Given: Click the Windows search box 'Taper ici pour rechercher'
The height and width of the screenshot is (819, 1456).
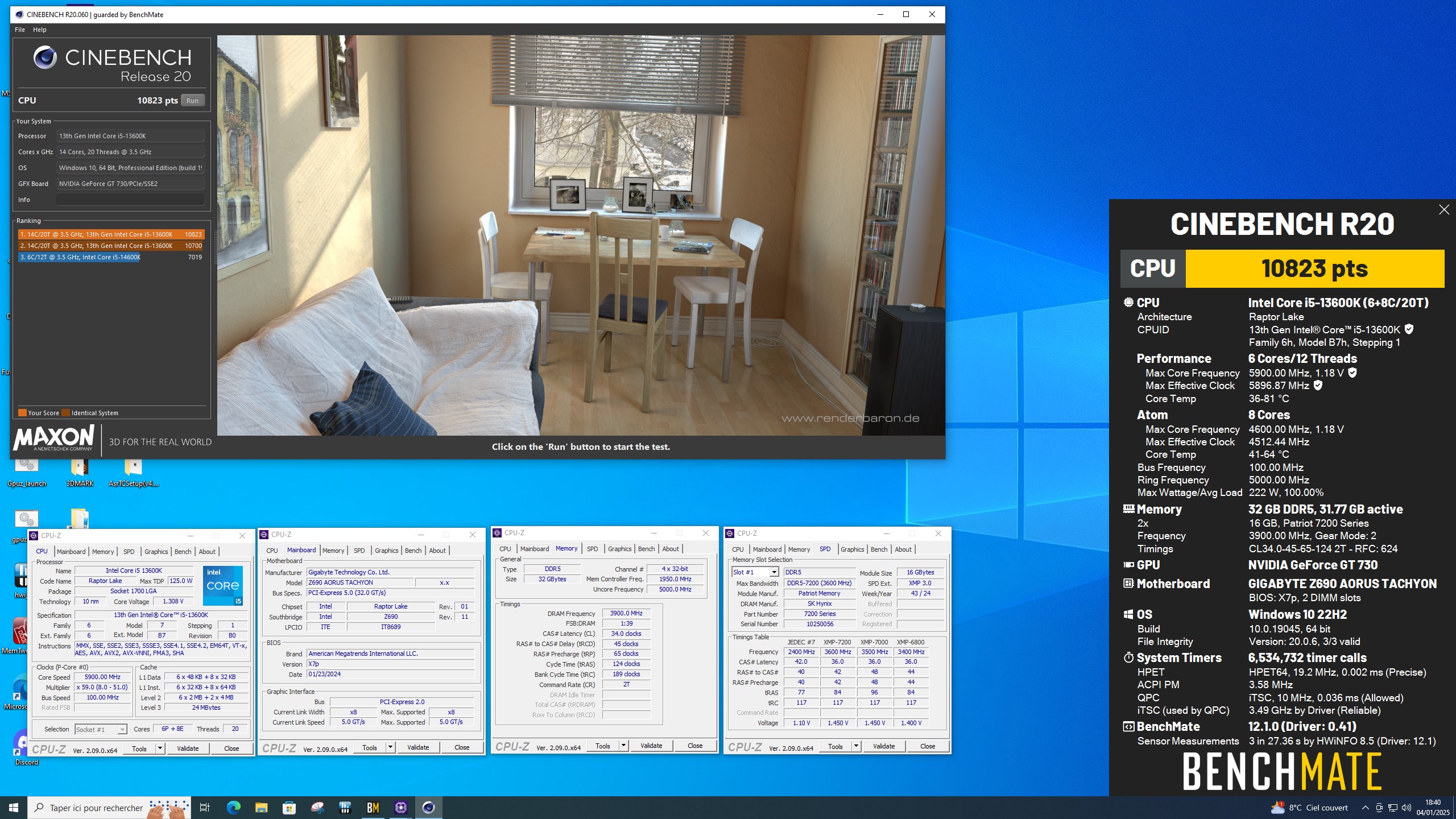Looking at the screenshot, I should (109, 808).
